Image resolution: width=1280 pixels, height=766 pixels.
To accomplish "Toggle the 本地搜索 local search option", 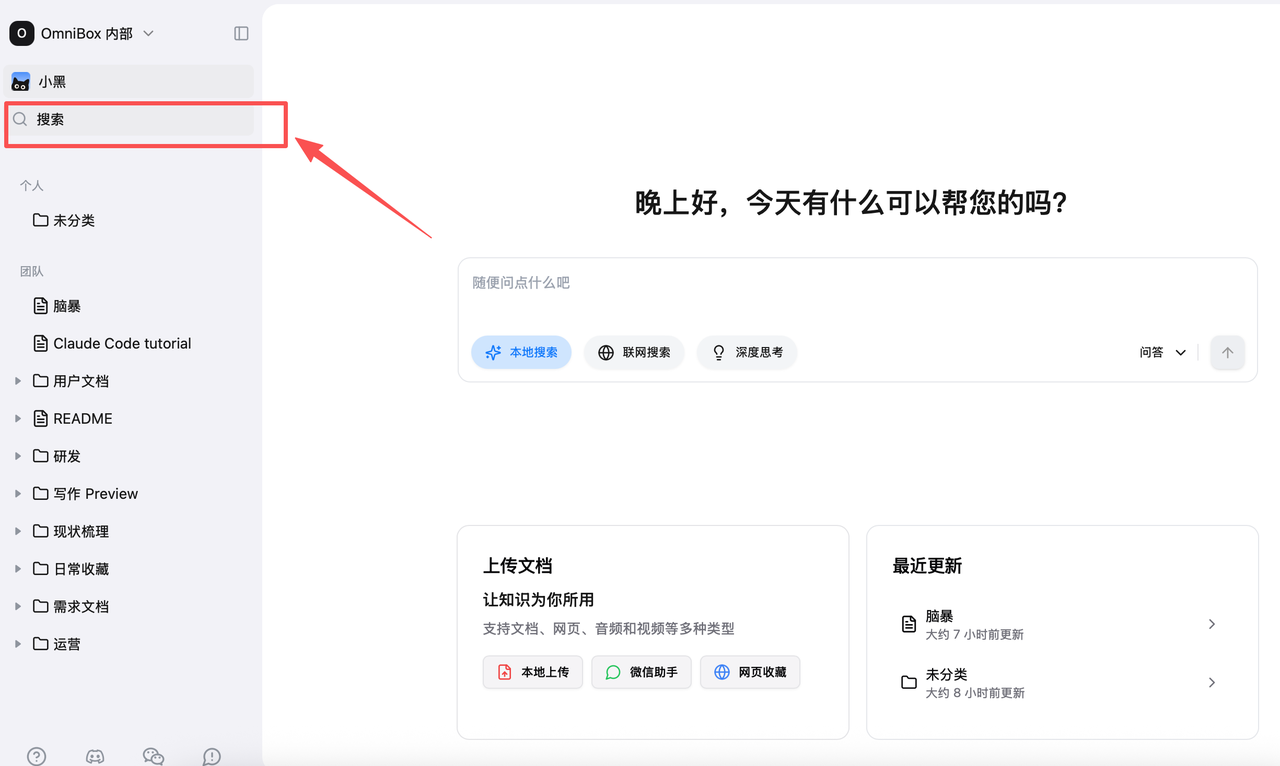I will (x=521, y=352).
